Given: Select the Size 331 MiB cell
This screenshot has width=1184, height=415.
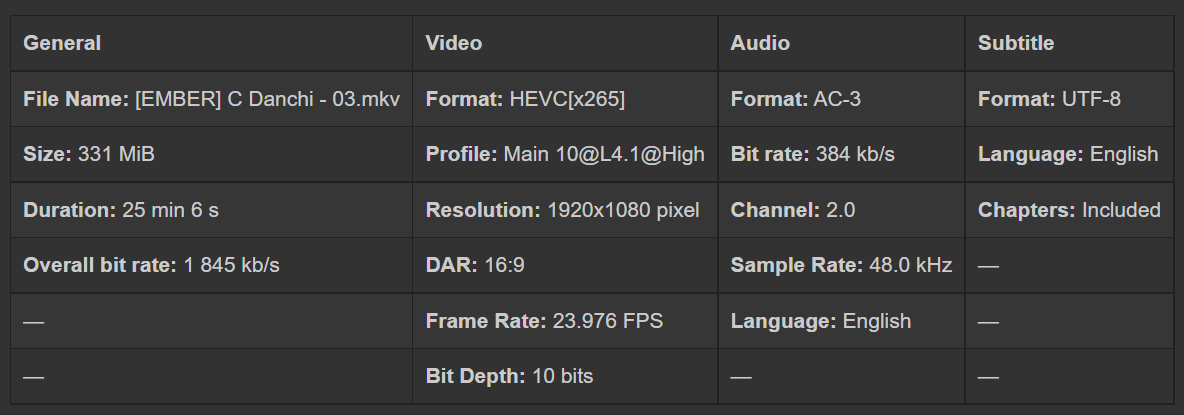Looking at the screenshot, I should (89, 154).
